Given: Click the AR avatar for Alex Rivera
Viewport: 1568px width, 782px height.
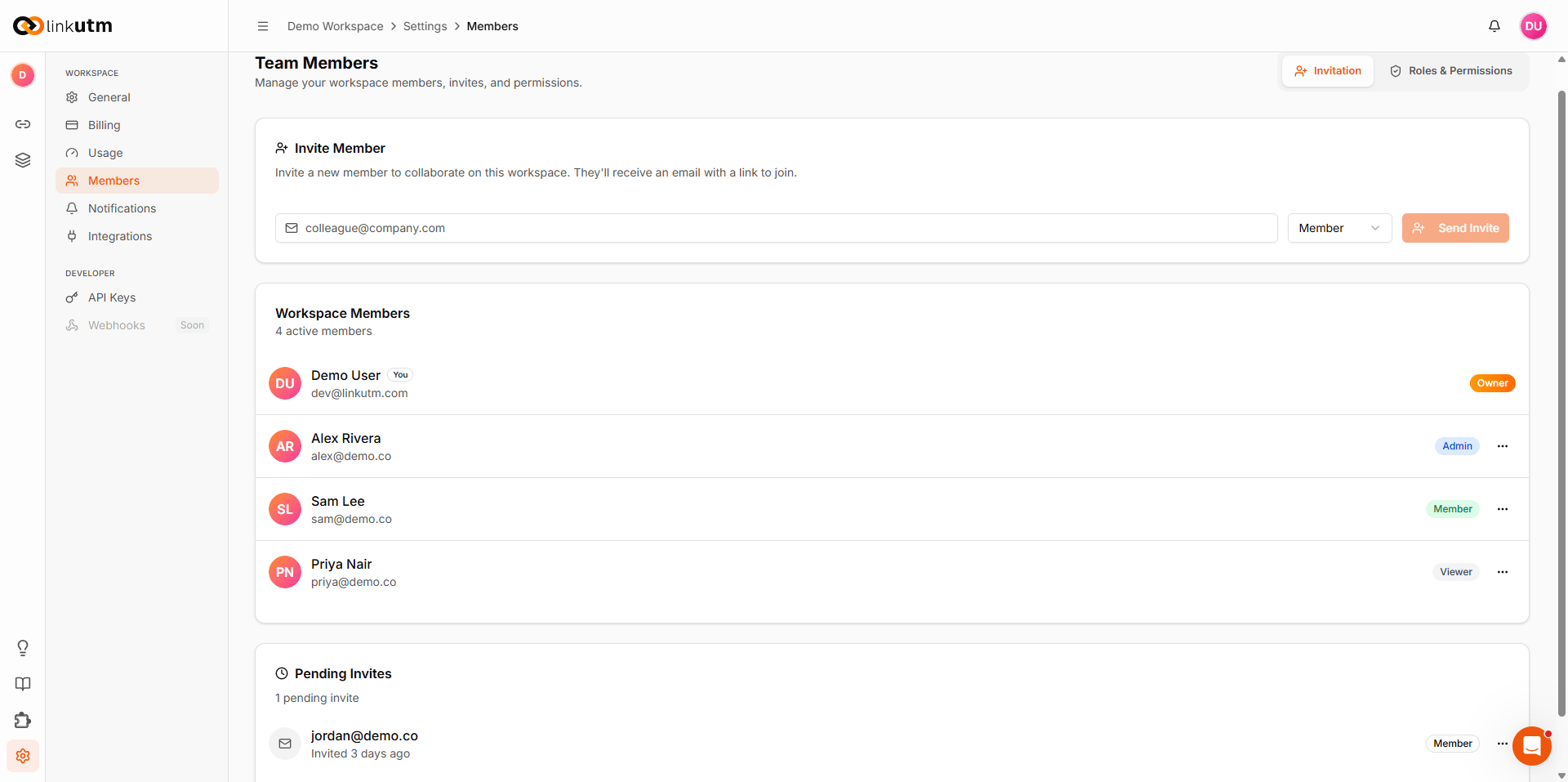Looking at the screenshot, I should (x=285, y=446).
